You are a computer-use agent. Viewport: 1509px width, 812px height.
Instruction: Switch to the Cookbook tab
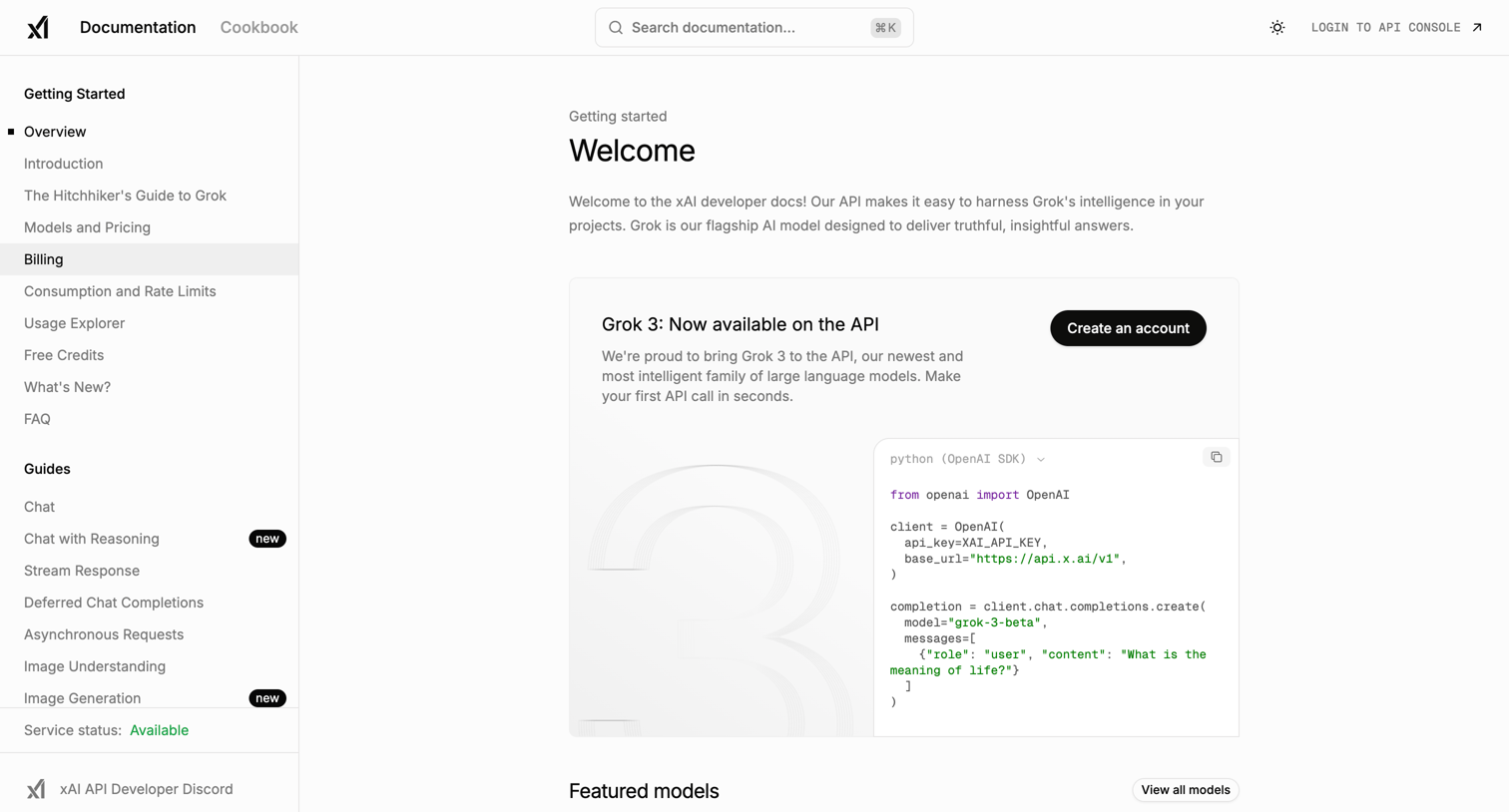coord(258,28)
